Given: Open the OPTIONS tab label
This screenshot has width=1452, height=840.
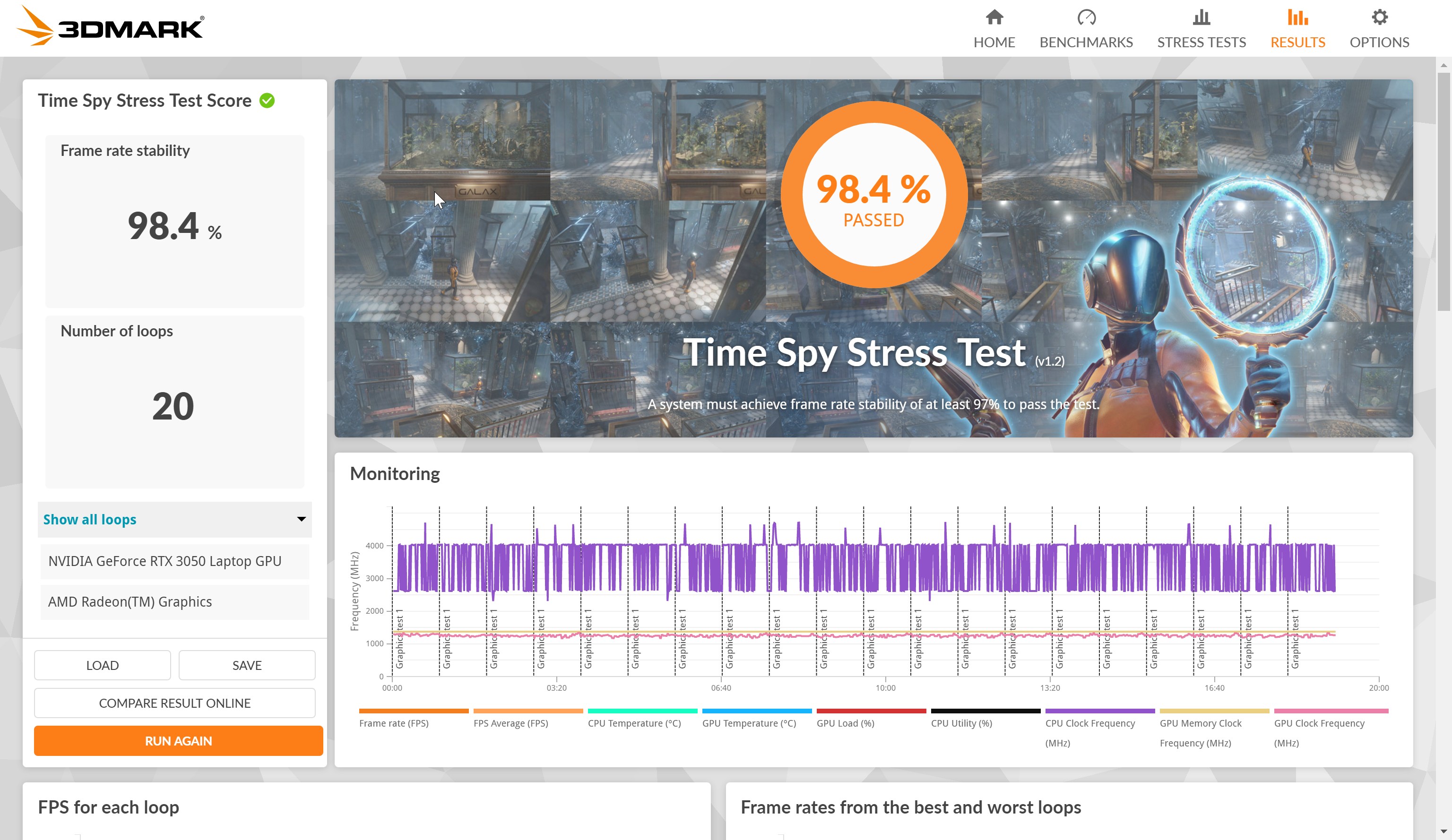Looking at the screenshot, I should (x=1379, y=42).
